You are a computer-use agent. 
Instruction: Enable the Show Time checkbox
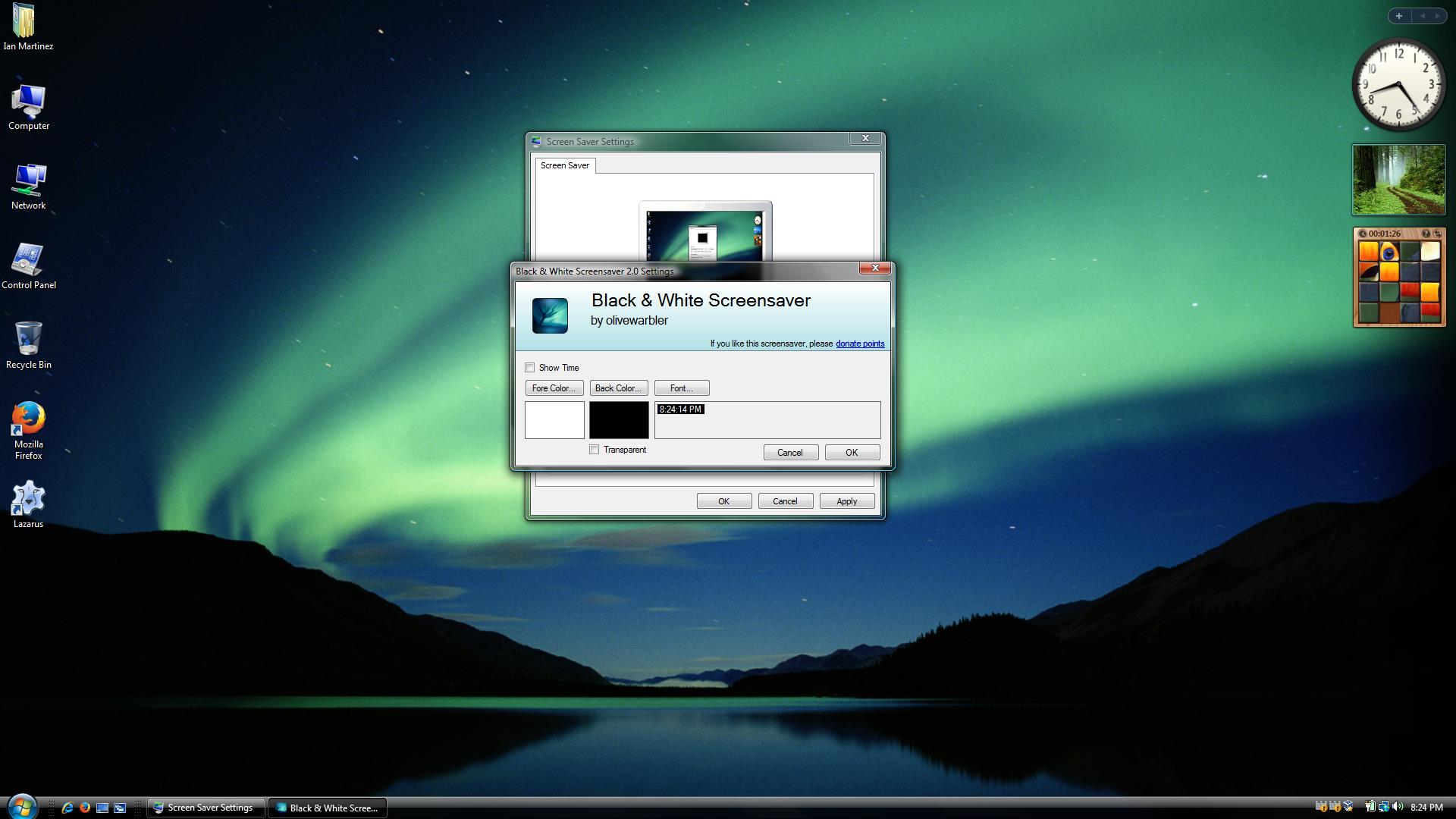tap(530, 368)
